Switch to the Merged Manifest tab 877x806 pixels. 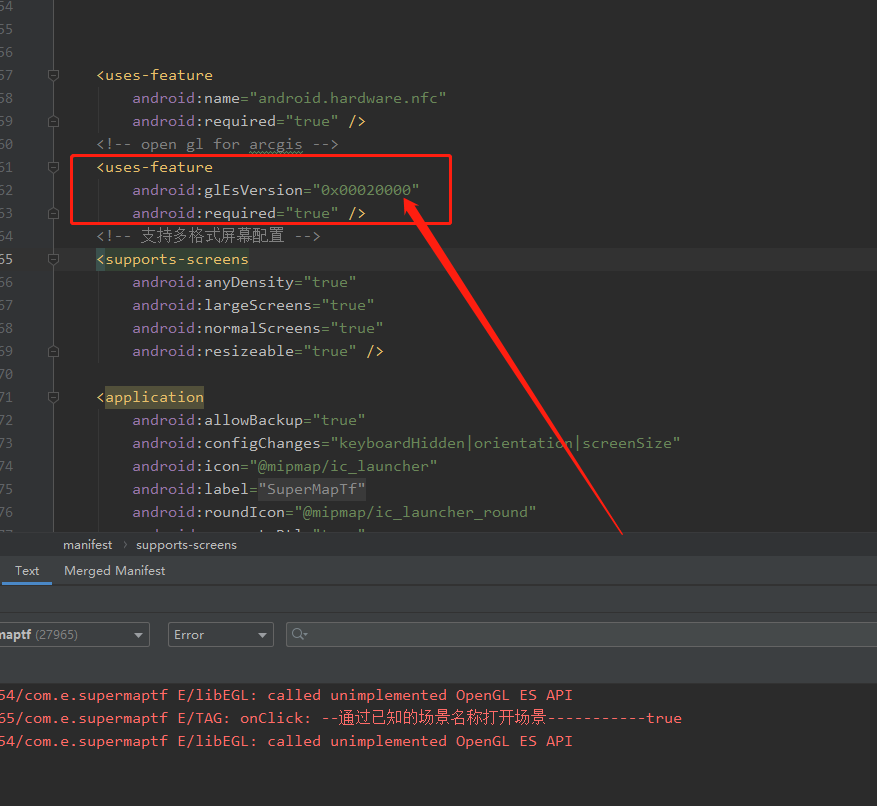115,571
